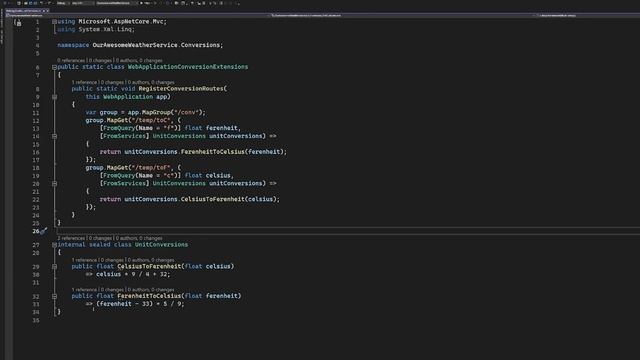Viewport: 640px width, 360px height.
Task: Click the Start debugging button in toolbar
Action: tap(145, 3)
